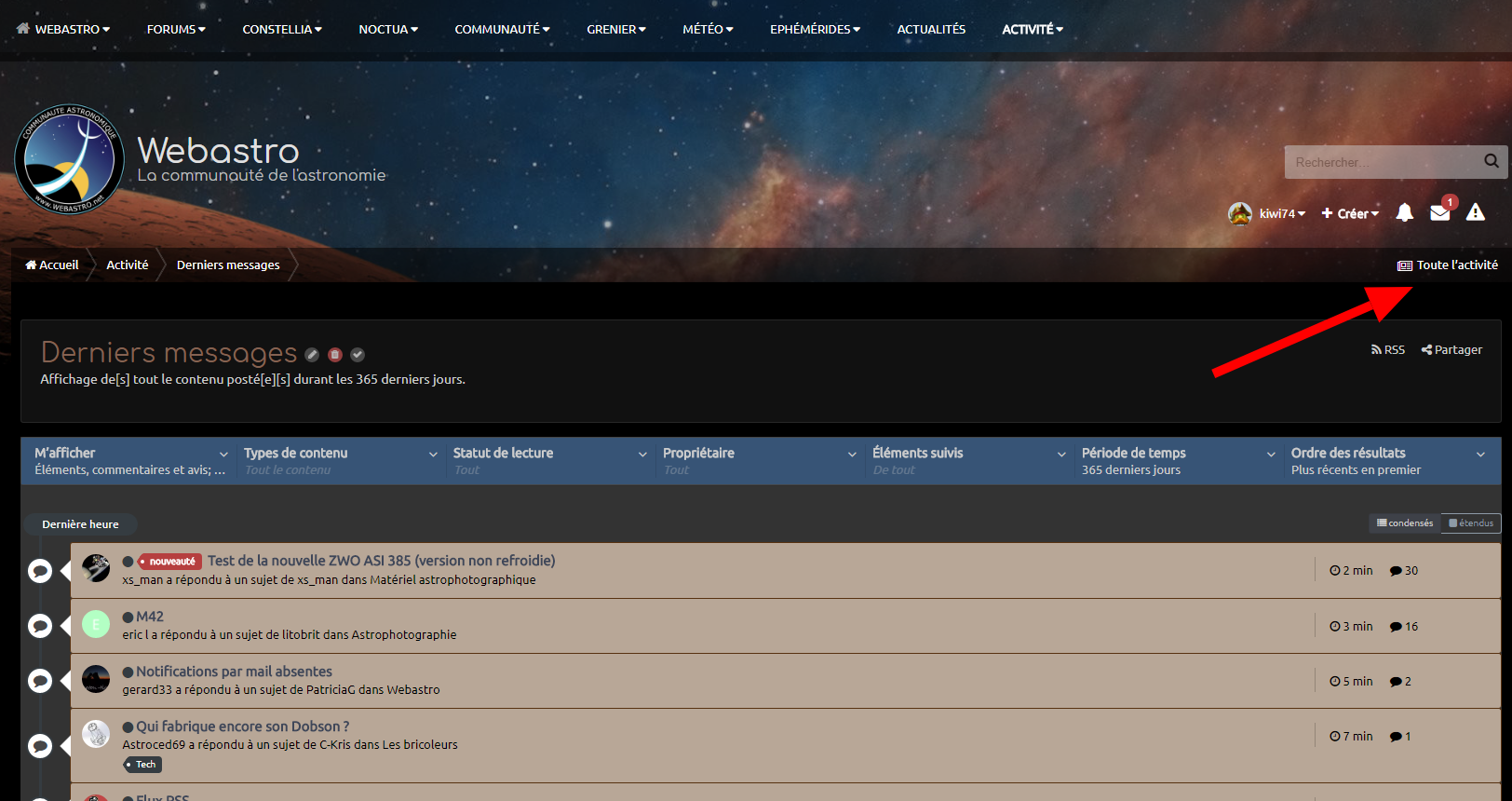Expand the Statut de lecture filter

tap(549, 461)
